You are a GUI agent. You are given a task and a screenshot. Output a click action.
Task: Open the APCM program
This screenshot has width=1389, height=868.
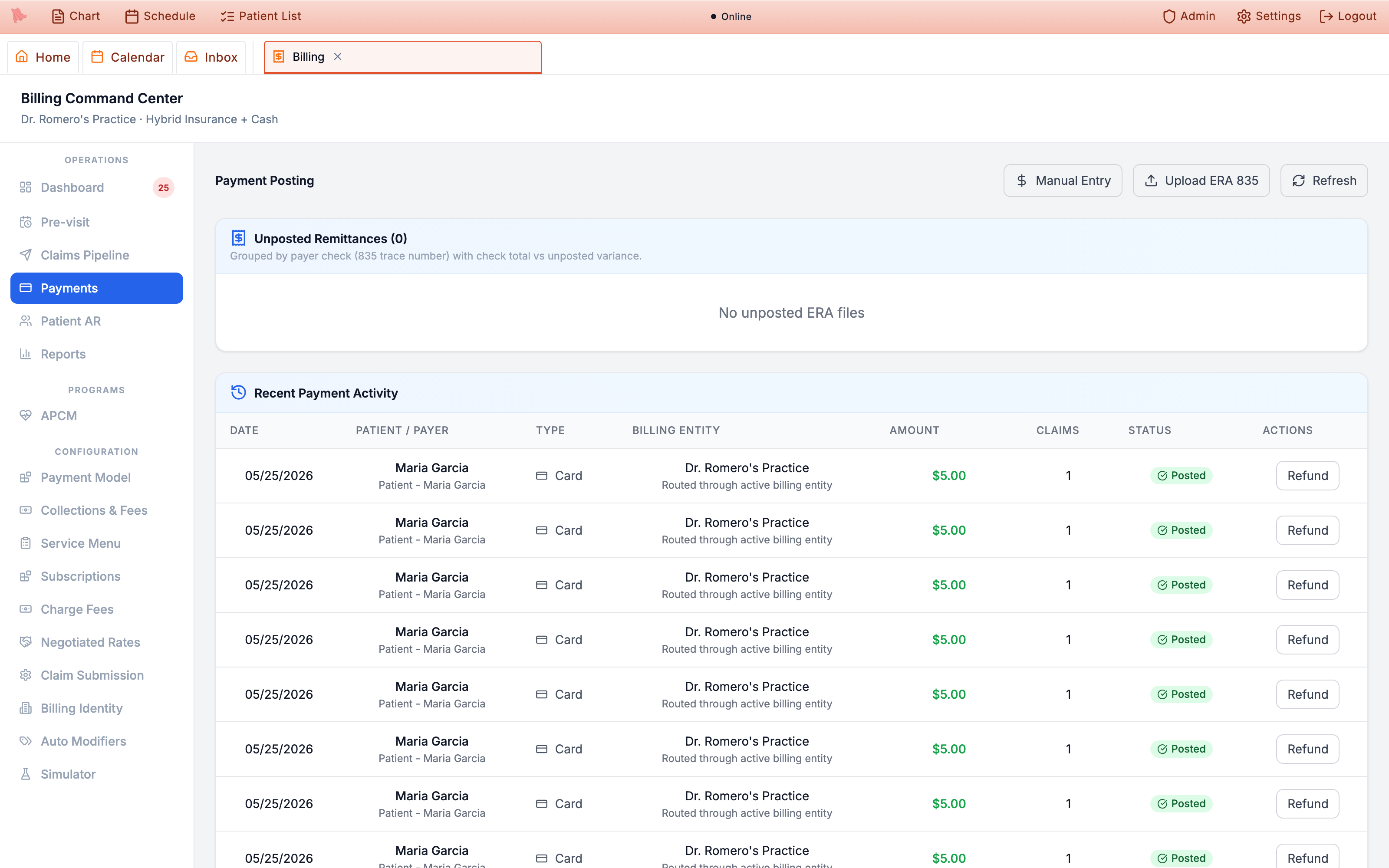[x=96, y=416]
